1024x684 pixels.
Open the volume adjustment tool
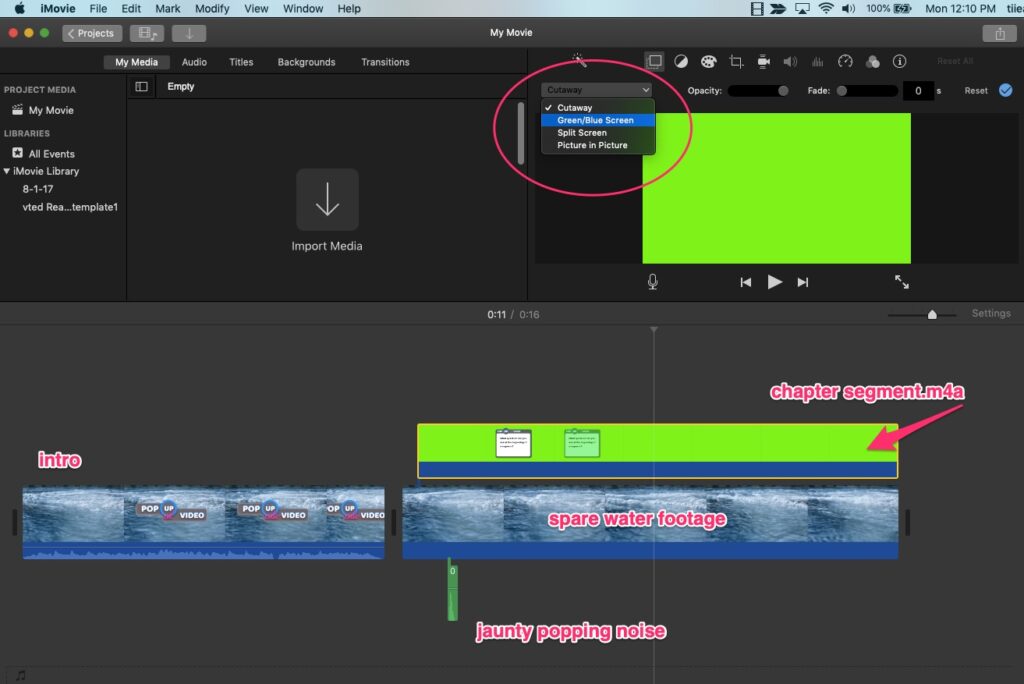click(x=790, y=61)
